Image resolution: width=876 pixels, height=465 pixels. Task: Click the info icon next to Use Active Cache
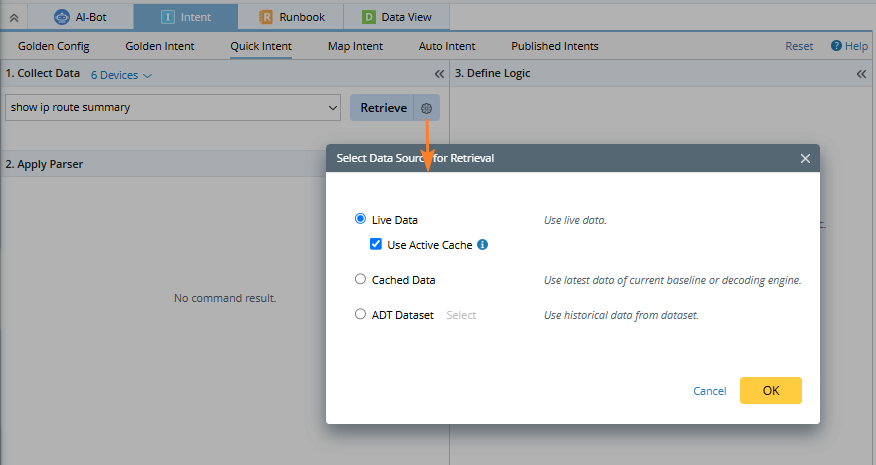[482, 244]
